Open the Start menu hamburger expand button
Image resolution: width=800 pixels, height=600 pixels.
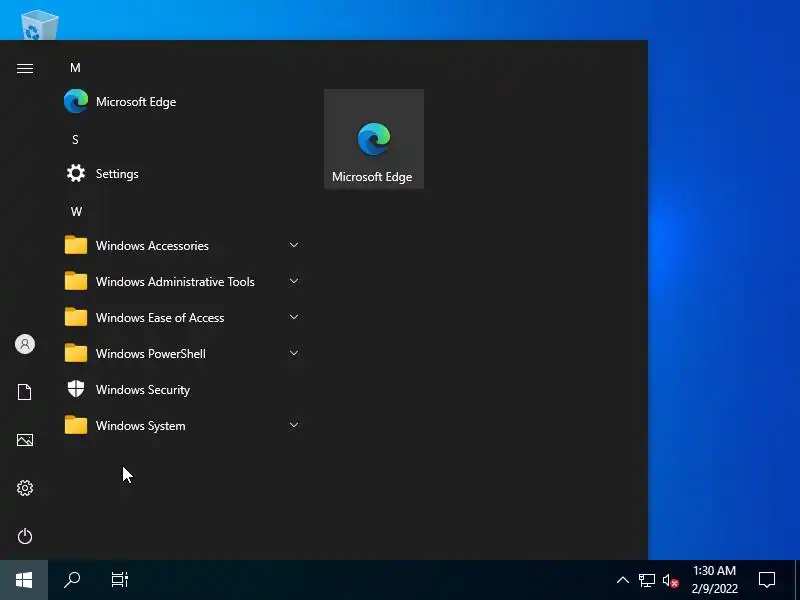point(24,68)
